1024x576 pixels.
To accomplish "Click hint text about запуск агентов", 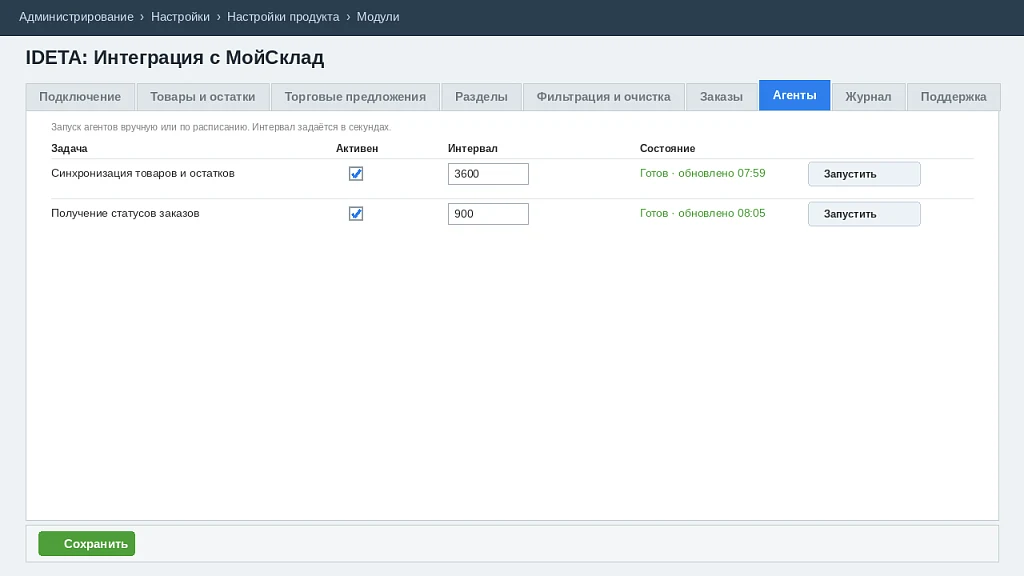I will [x=221, y=127].
